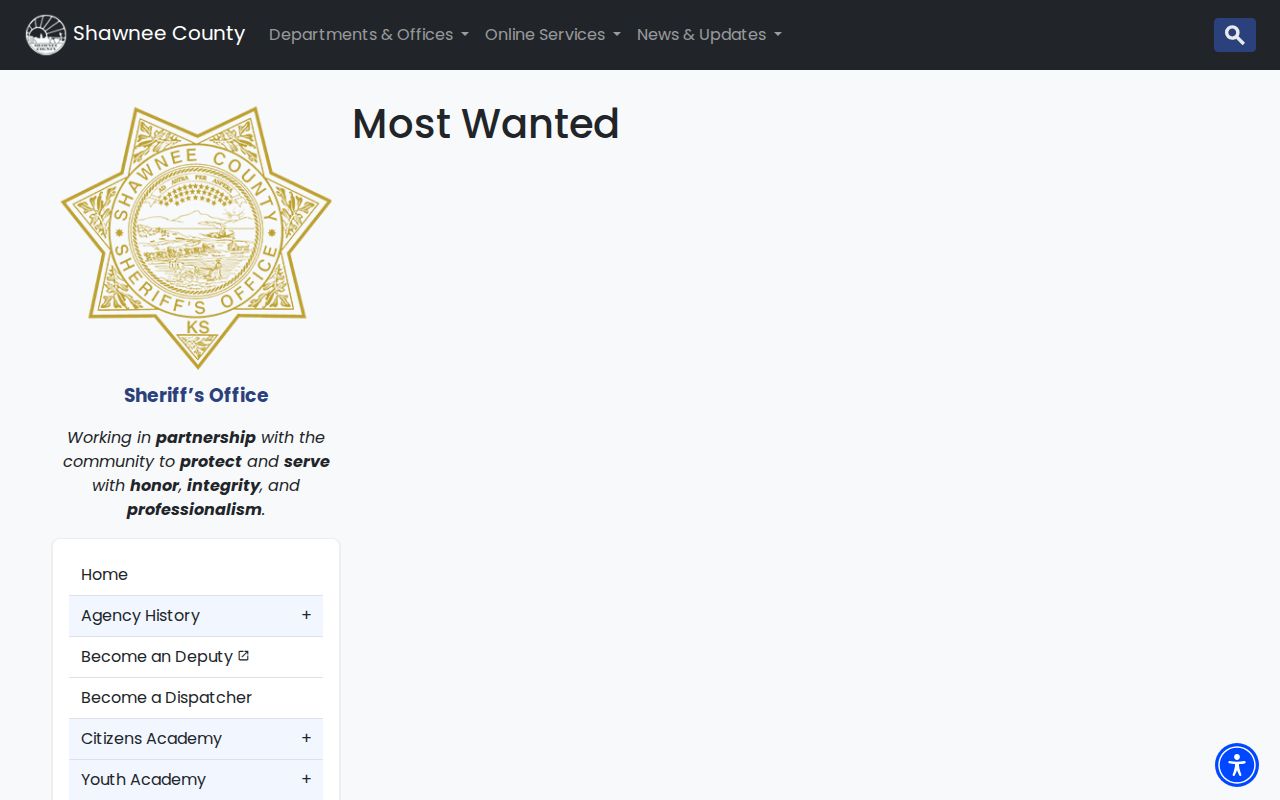Open Become a Dispatcher in sidebar
This screenshot has height=800, width=1280.
196,698
